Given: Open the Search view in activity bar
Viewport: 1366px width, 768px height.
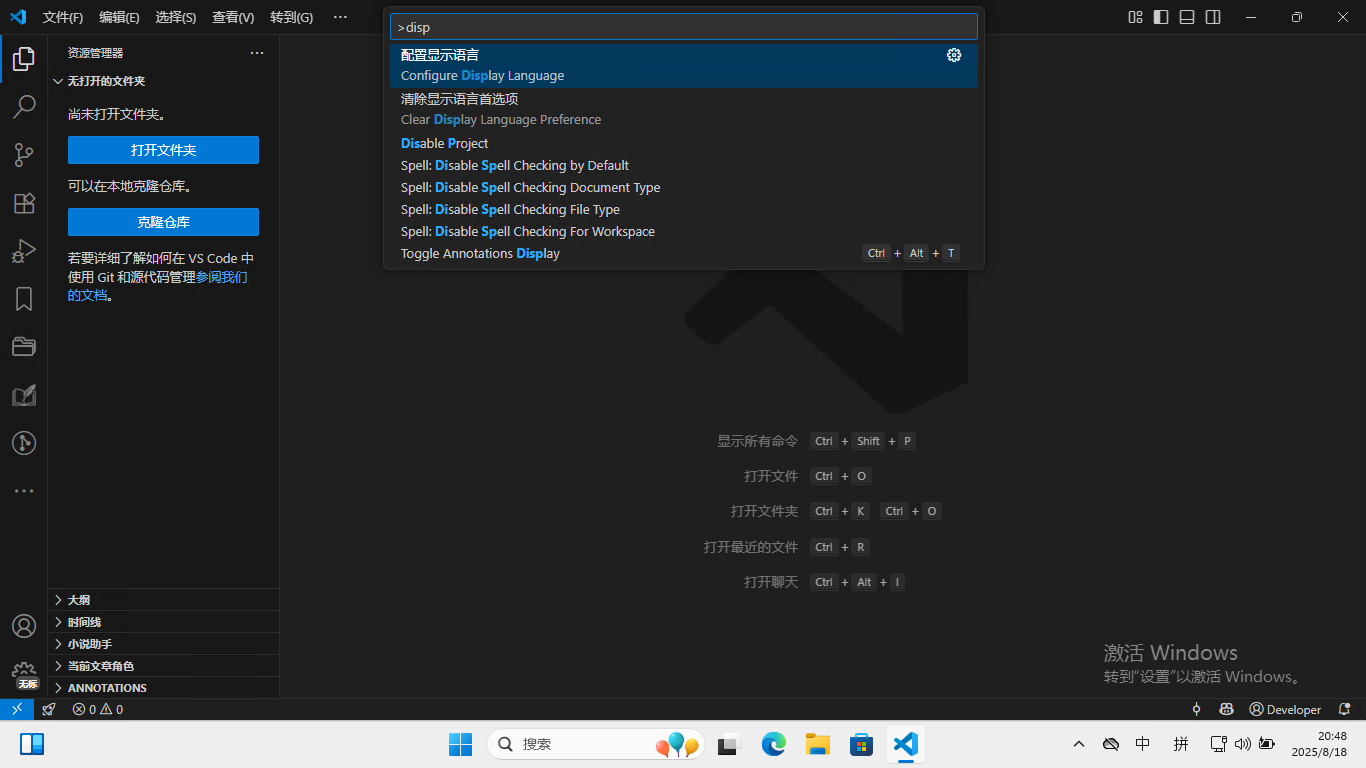Looking at the screenshot, I should pyautogui.click(x=24, y=106).
